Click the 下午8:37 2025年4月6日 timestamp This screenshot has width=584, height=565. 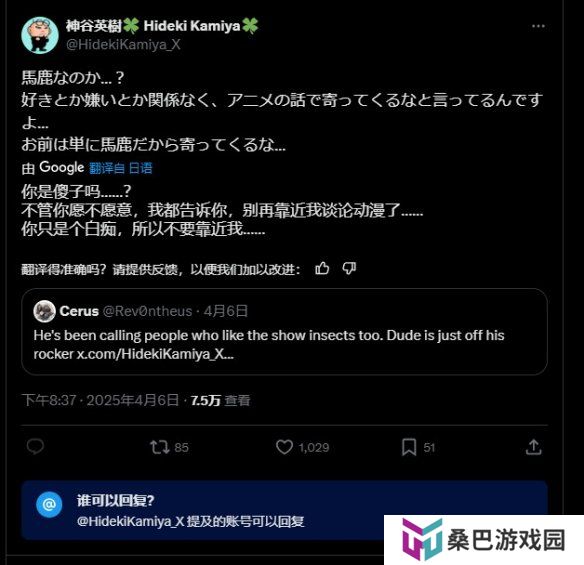(x=101, y=400)
